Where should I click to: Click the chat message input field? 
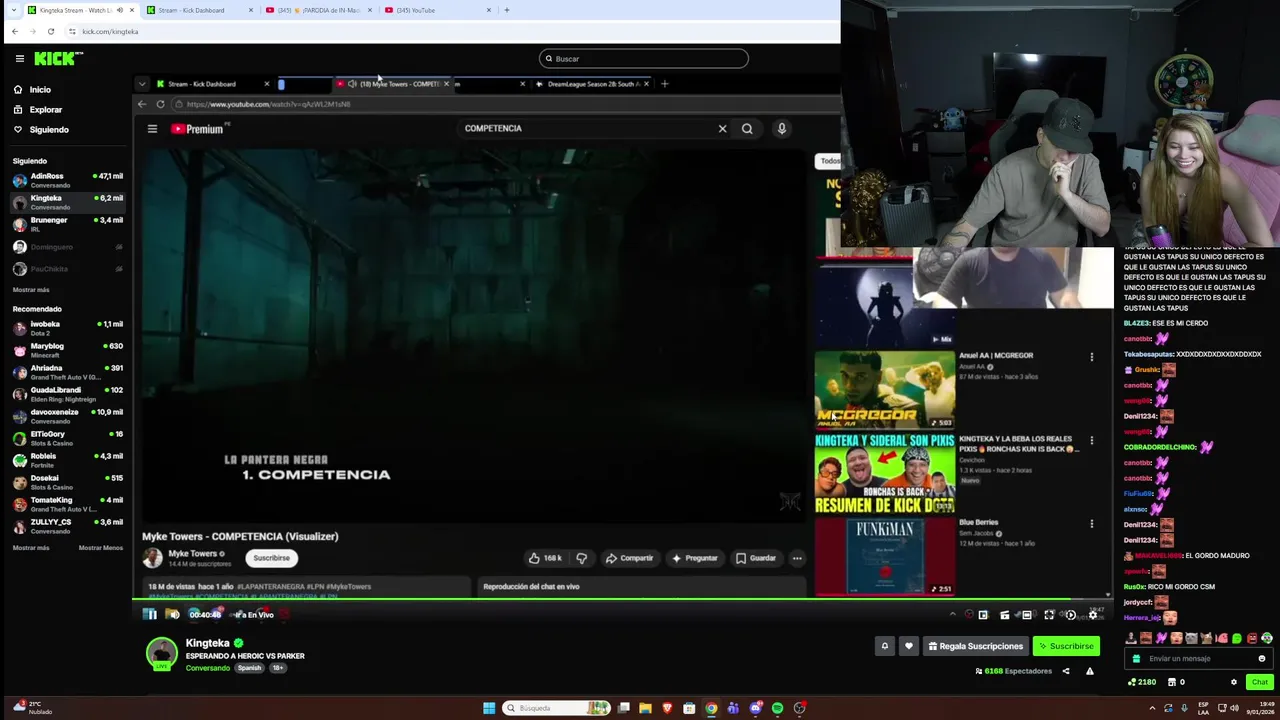(1198, 658)
